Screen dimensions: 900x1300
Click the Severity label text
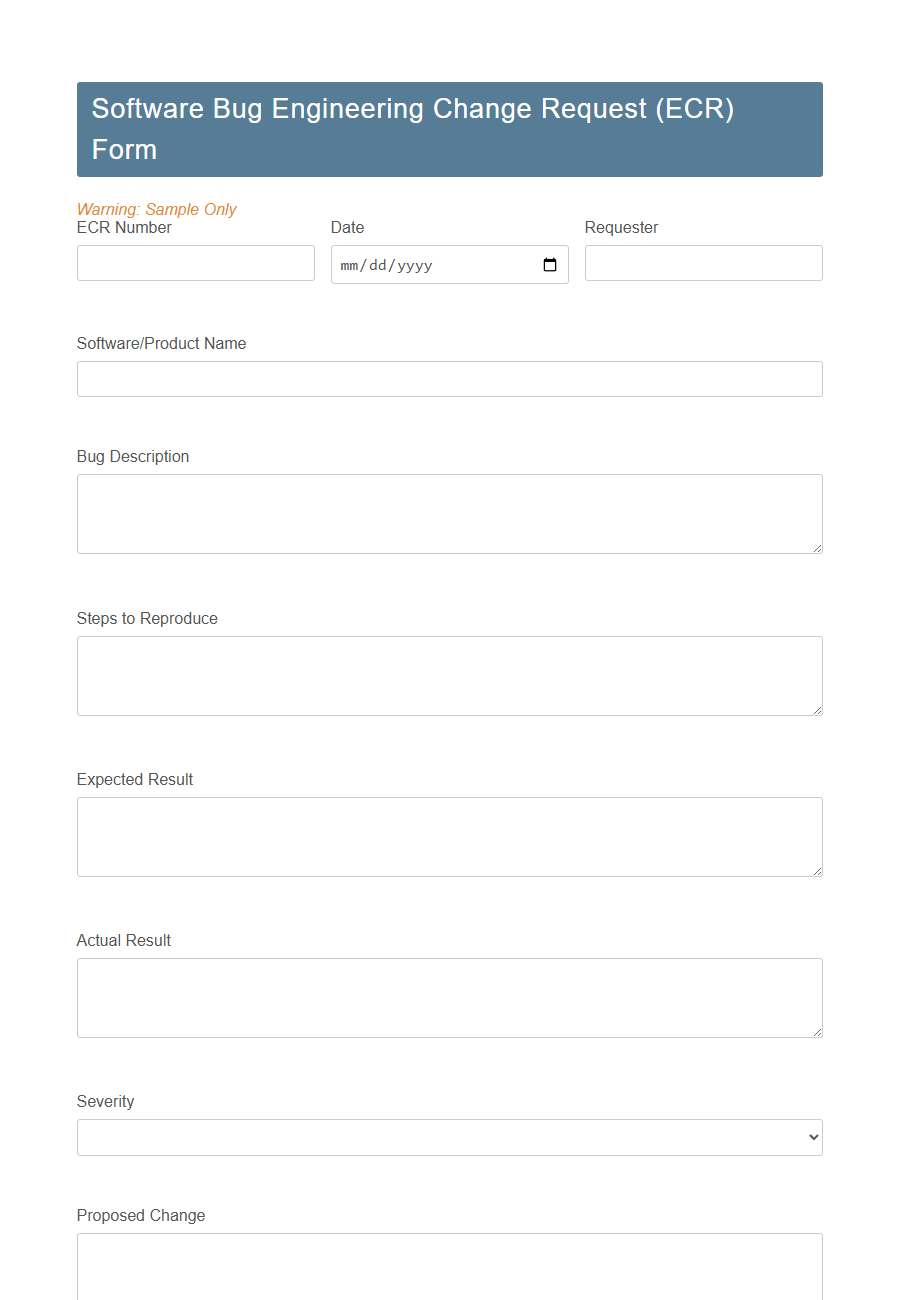(x=105, y=1101)
